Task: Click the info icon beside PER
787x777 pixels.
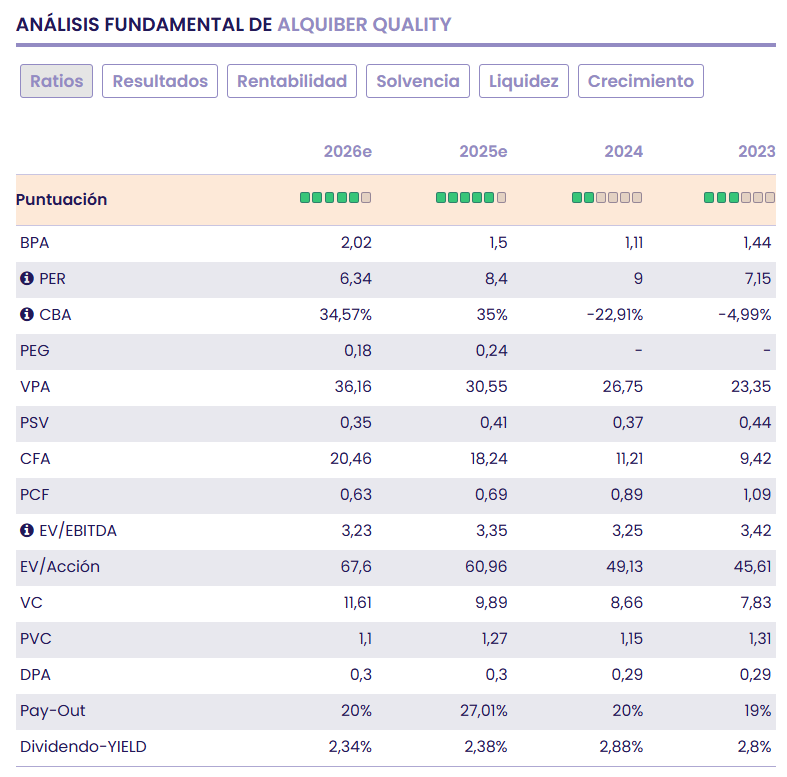Action: pyautogui.click(x=27, y=279)
